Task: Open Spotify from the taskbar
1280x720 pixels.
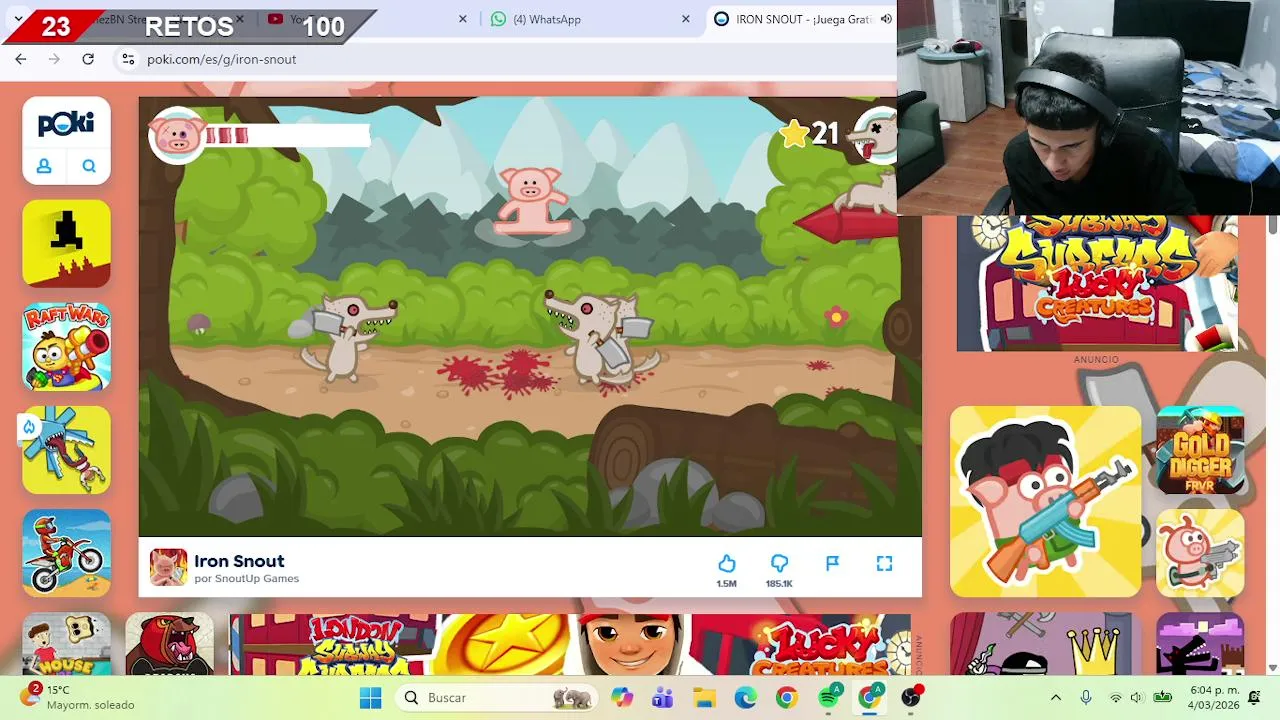Action: (x=829, y=697)
